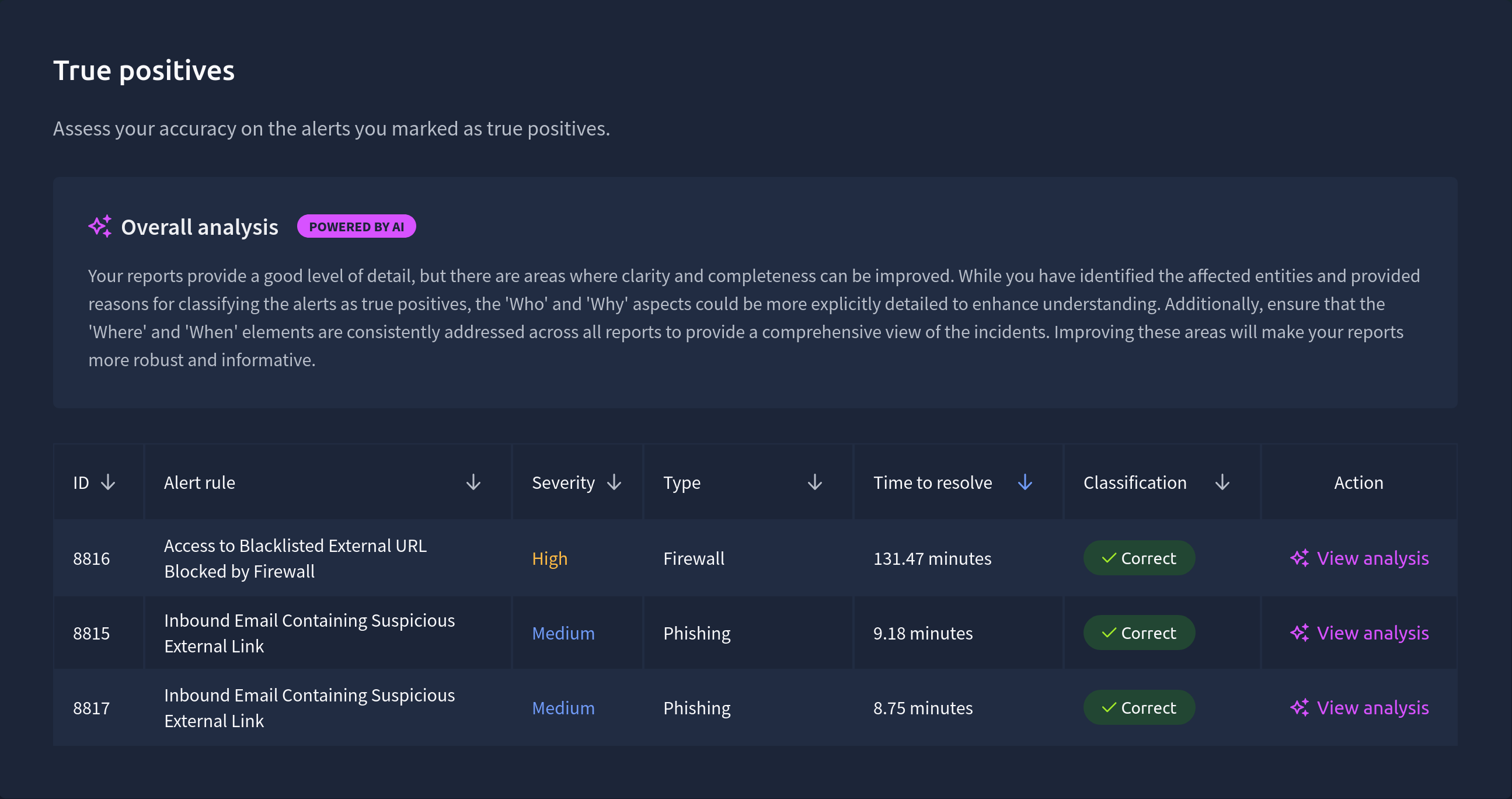
Task: Click the Severity column header label
Action: pos(563,482)
